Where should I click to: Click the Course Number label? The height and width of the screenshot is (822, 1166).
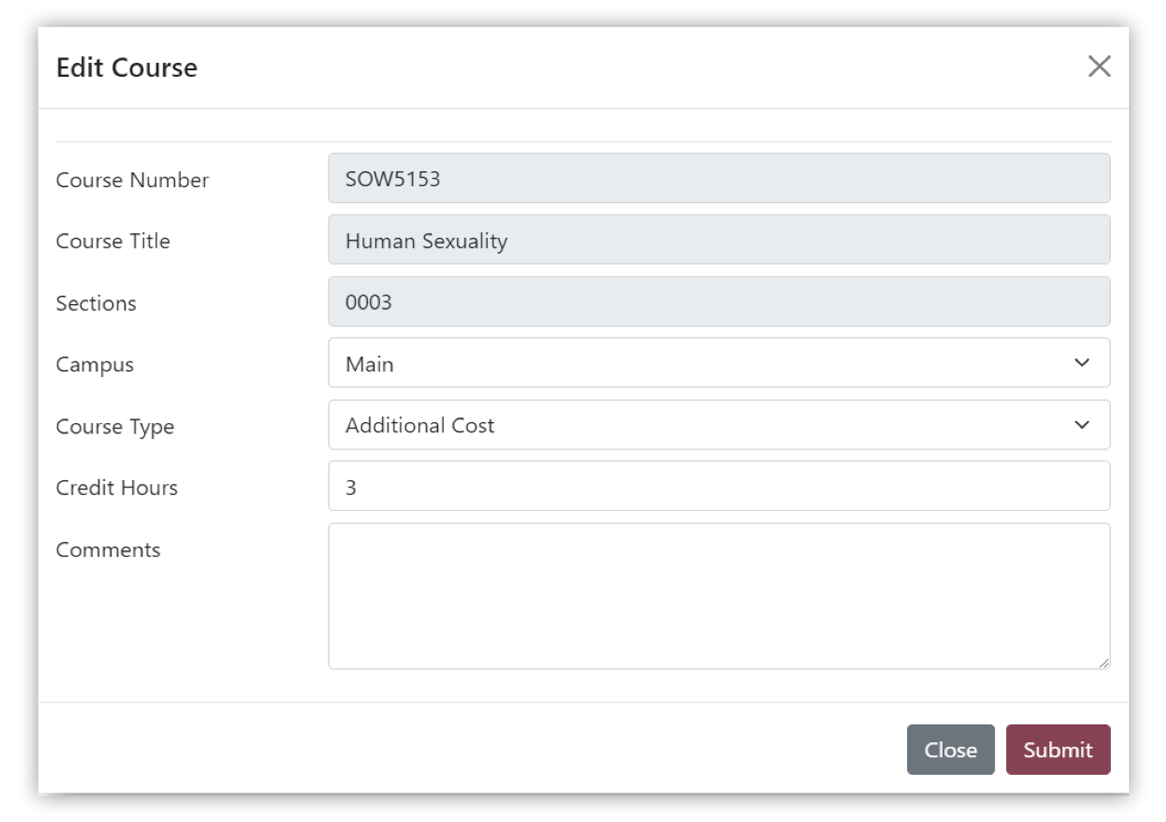132,180
